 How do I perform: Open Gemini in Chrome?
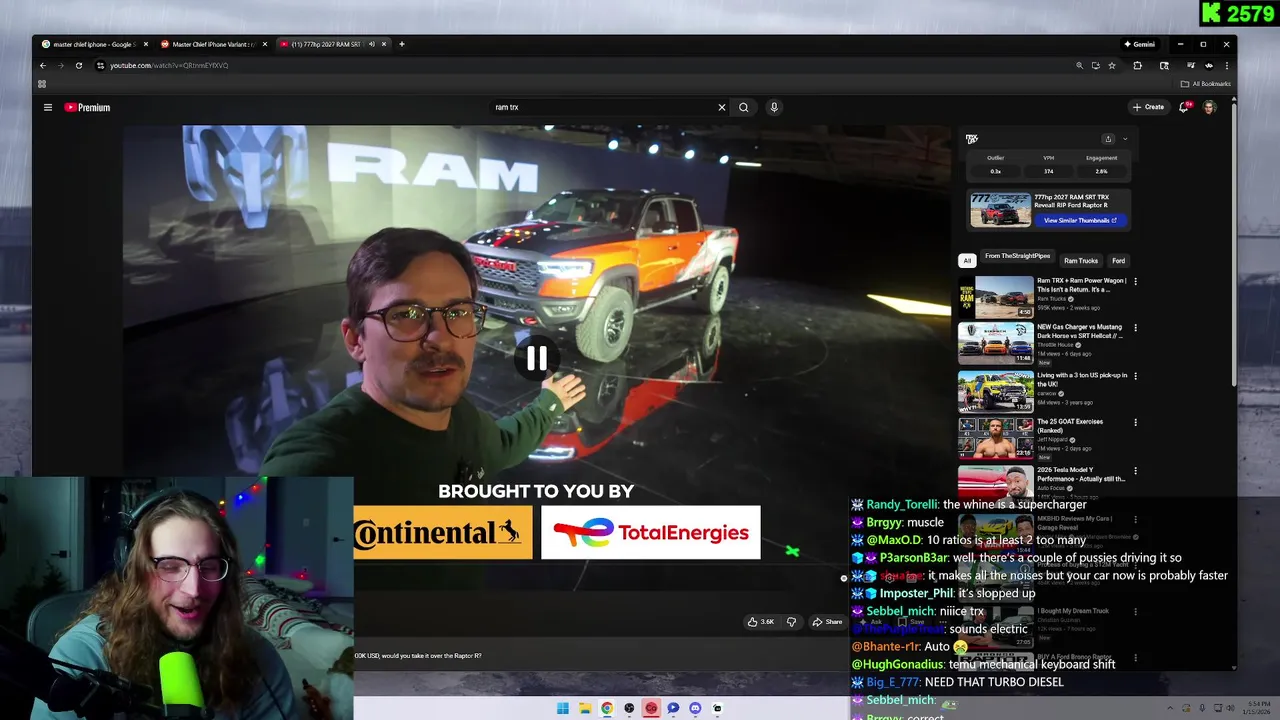pyautogui.click(x=1139, y=44)
